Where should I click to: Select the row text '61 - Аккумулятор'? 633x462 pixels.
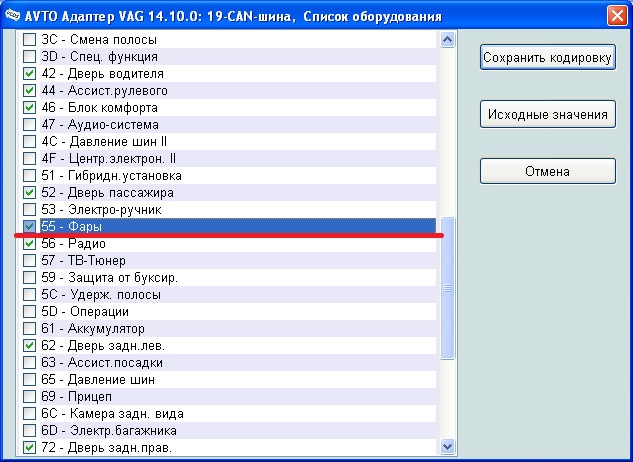tap(93, 329)
